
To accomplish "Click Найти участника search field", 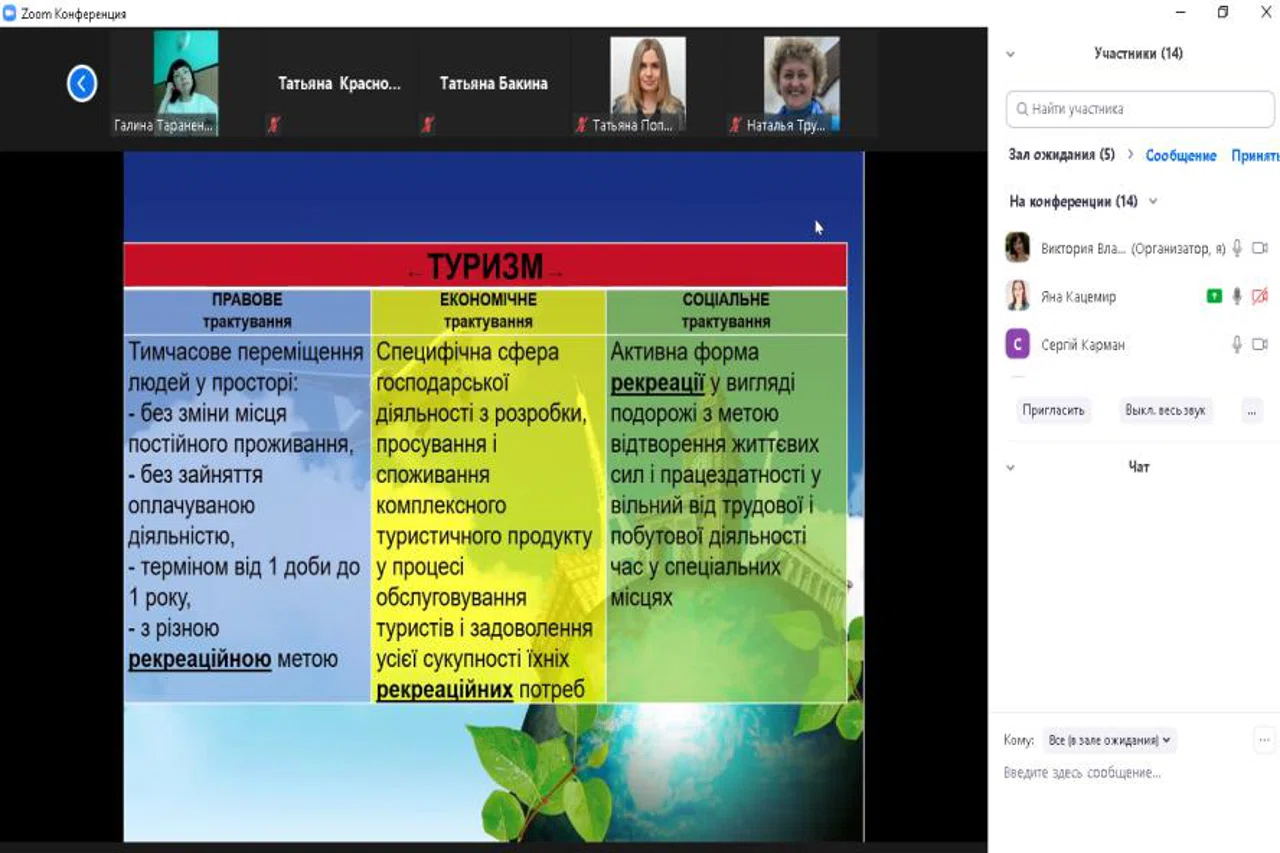I will [x=1140, y=109].
